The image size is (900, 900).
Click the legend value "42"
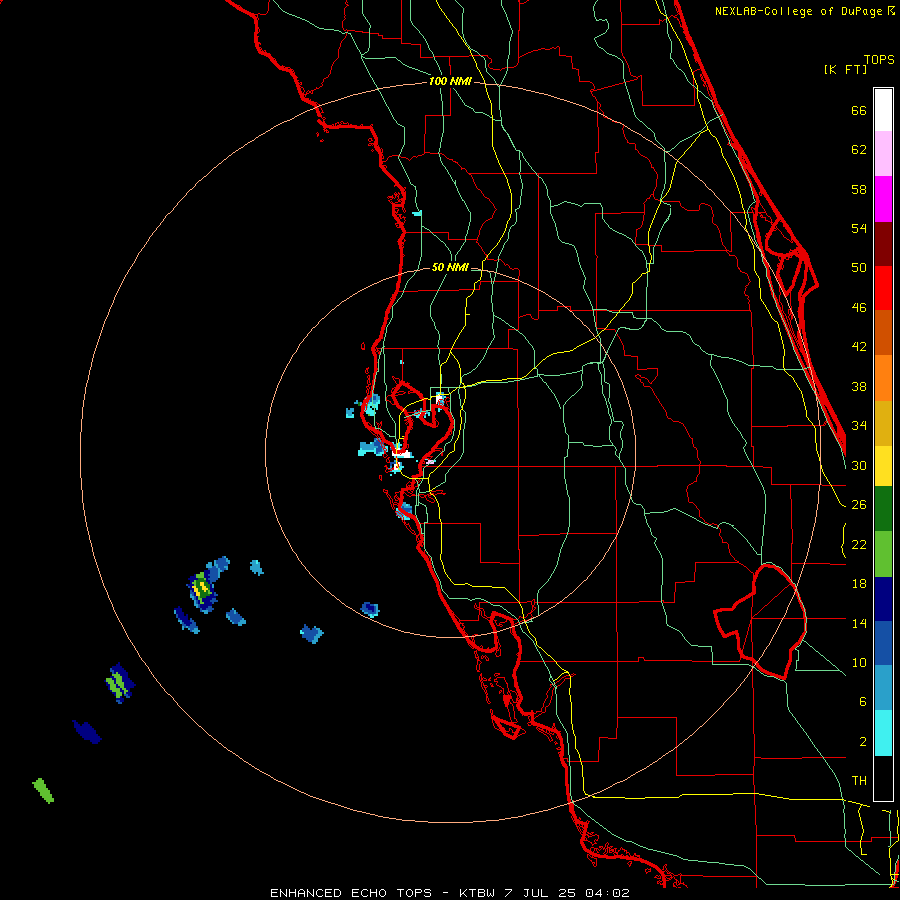click(859, 347)
